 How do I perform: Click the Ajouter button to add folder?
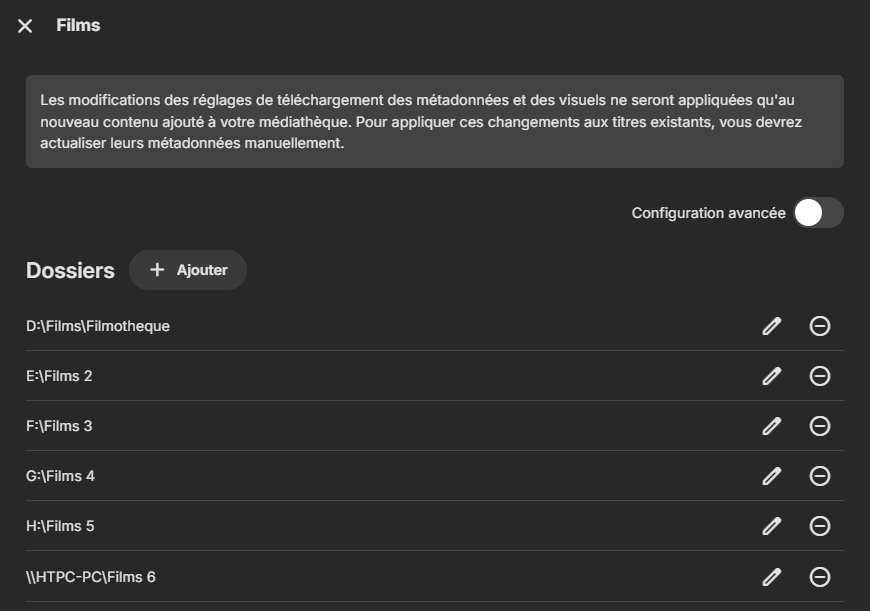(x=188, y=270)
